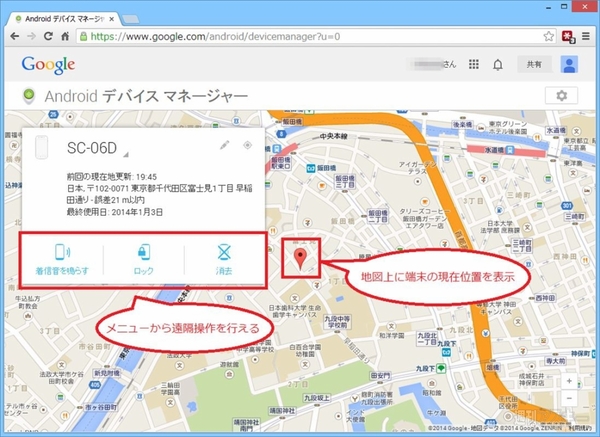This screenshot has width=600, height=437.
Task: Click the browser forward arrow
Action: click(x=31, y=36)
